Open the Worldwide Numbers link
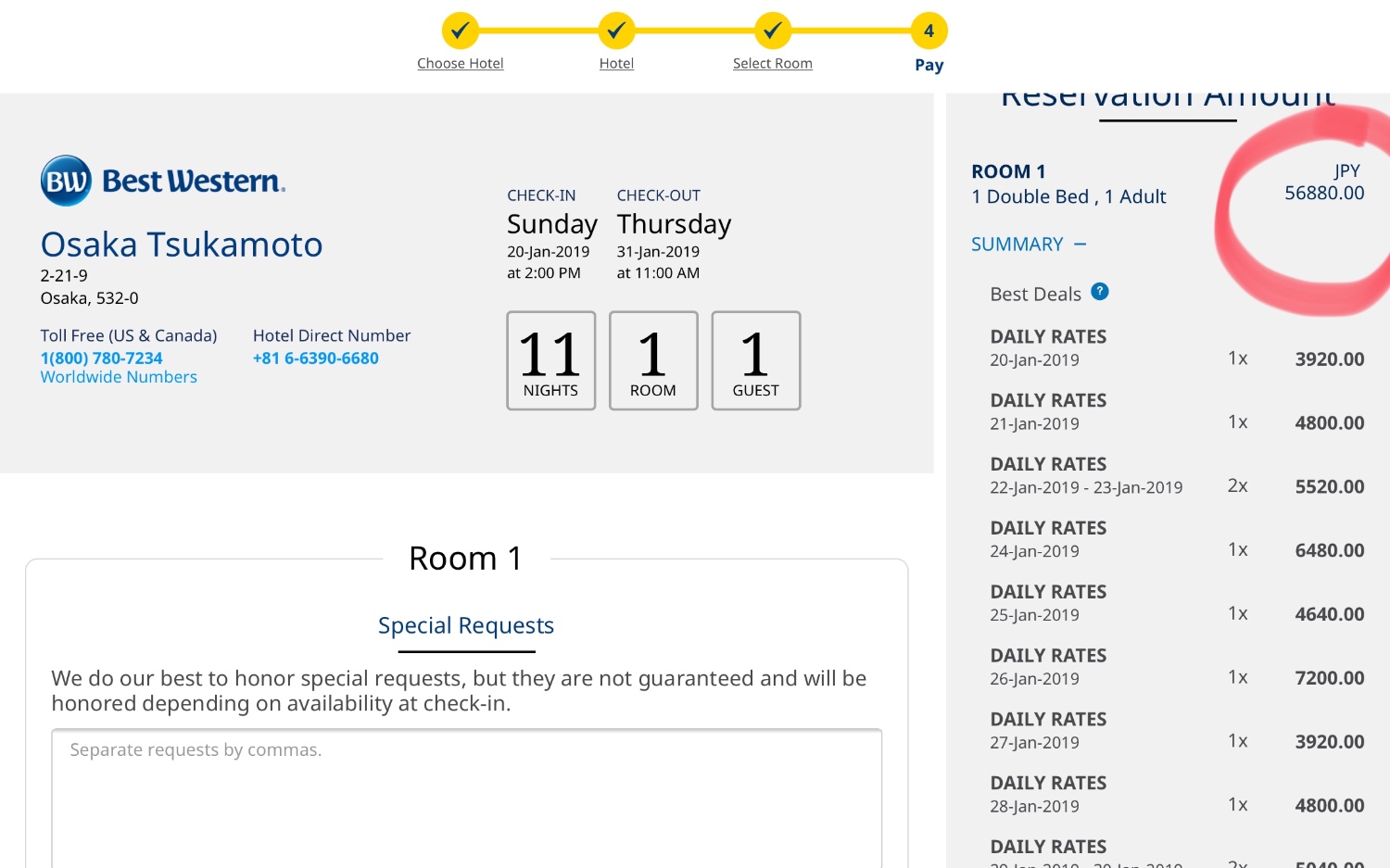 click(119, 377)
